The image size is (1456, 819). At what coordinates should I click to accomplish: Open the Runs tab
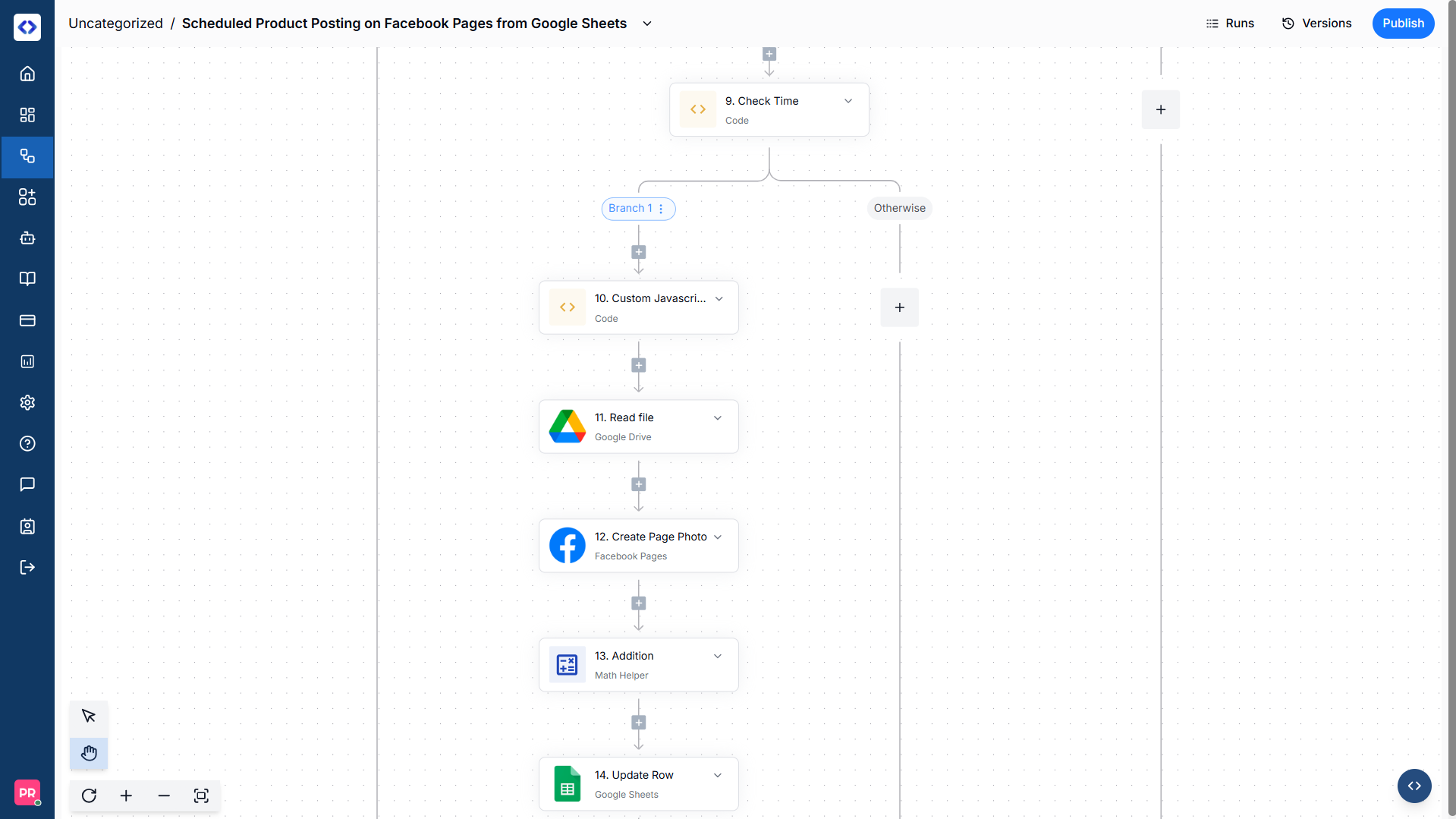point(1230,24)
